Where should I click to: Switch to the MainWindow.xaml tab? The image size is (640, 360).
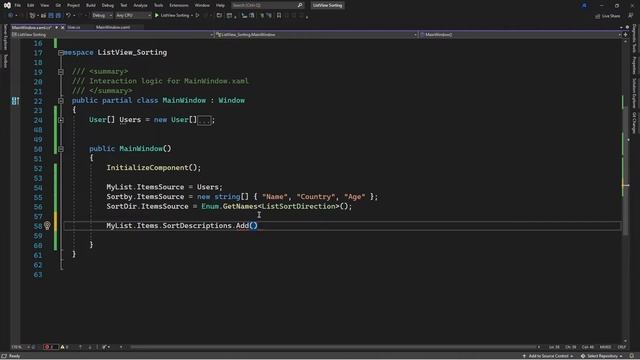click(113, 27)
